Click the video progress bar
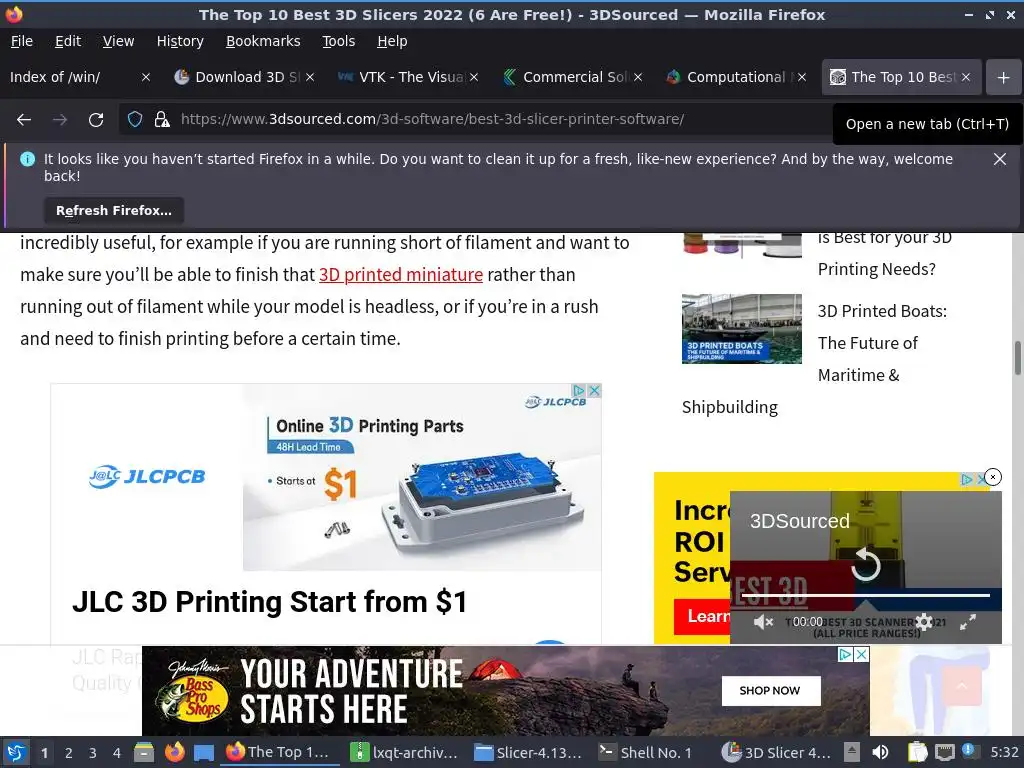Viewport: 1024px width, 768px height. pyautogui.click(x=866, y=596)
